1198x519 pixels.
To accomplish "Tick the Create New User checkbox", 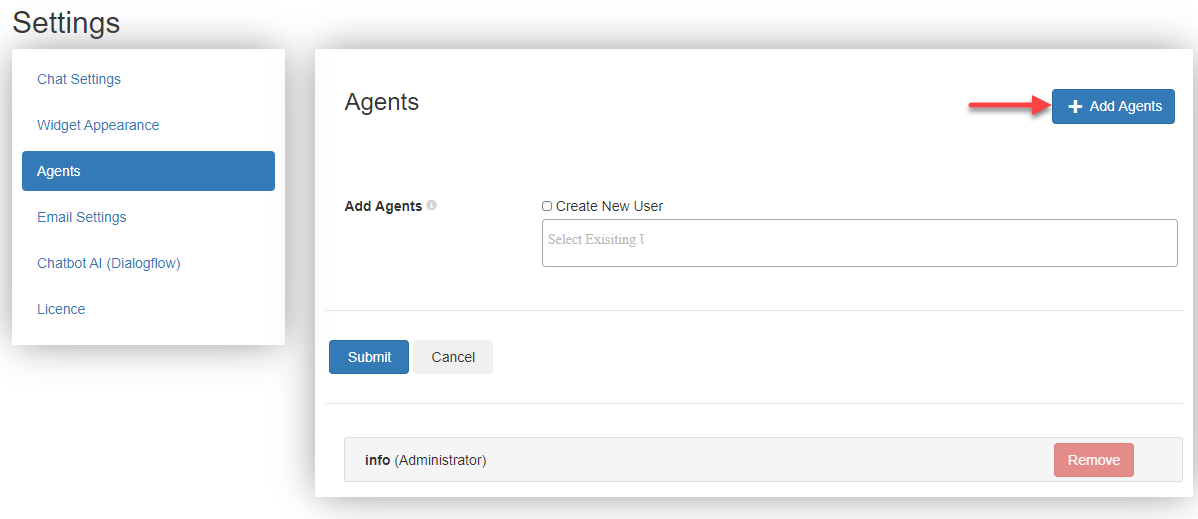I will [x=547, y=206].
